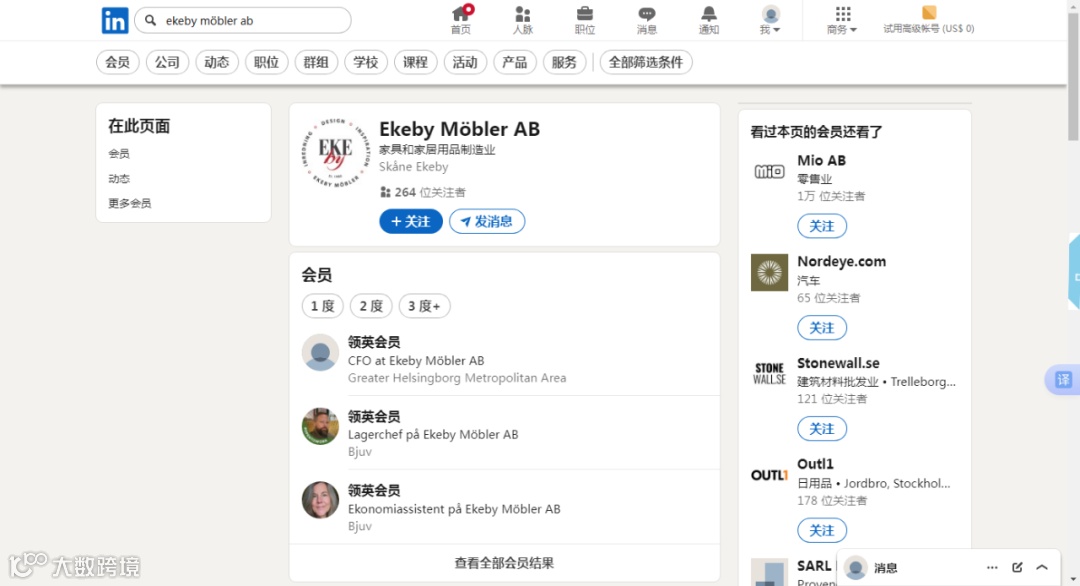This screenshot has height=586, width=1080.
Task: Open the Mio AB logo
Action: 769,171
